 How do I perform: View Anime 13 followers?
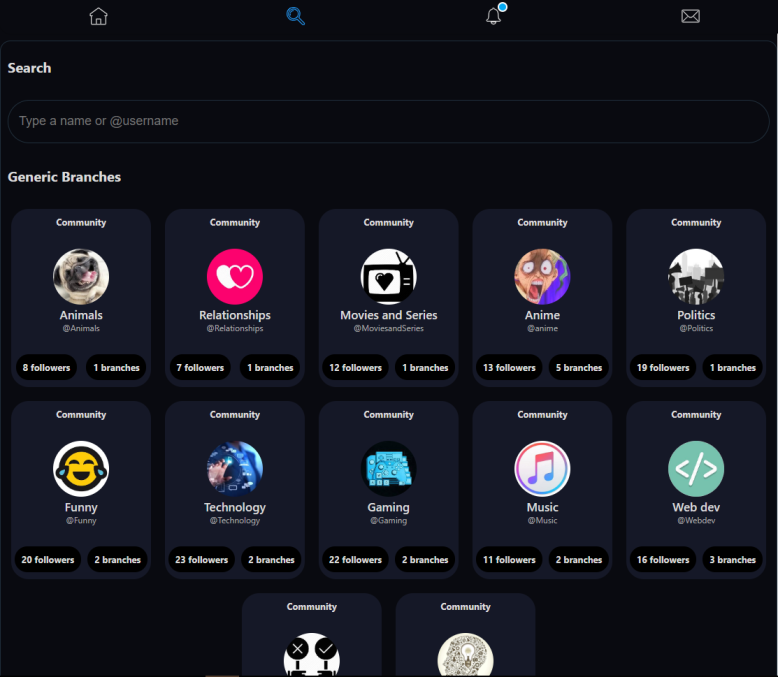(509, 368)
